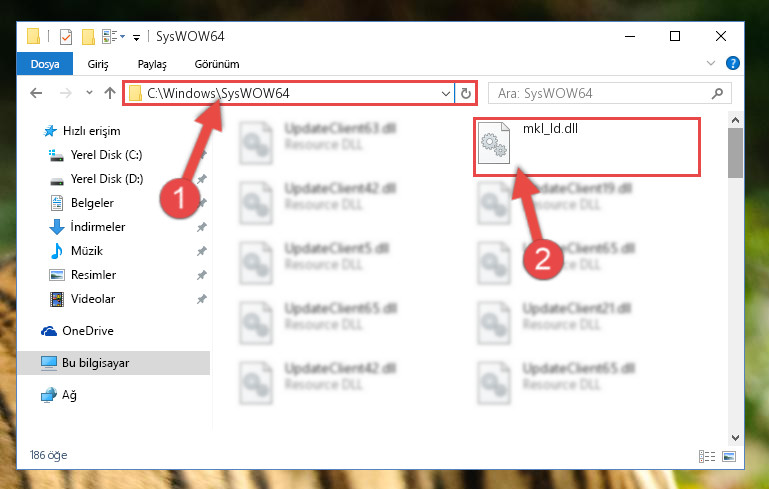Click the New folder icon in title bar
This screenshot has height=489, width=769.
tap(88, 37)
